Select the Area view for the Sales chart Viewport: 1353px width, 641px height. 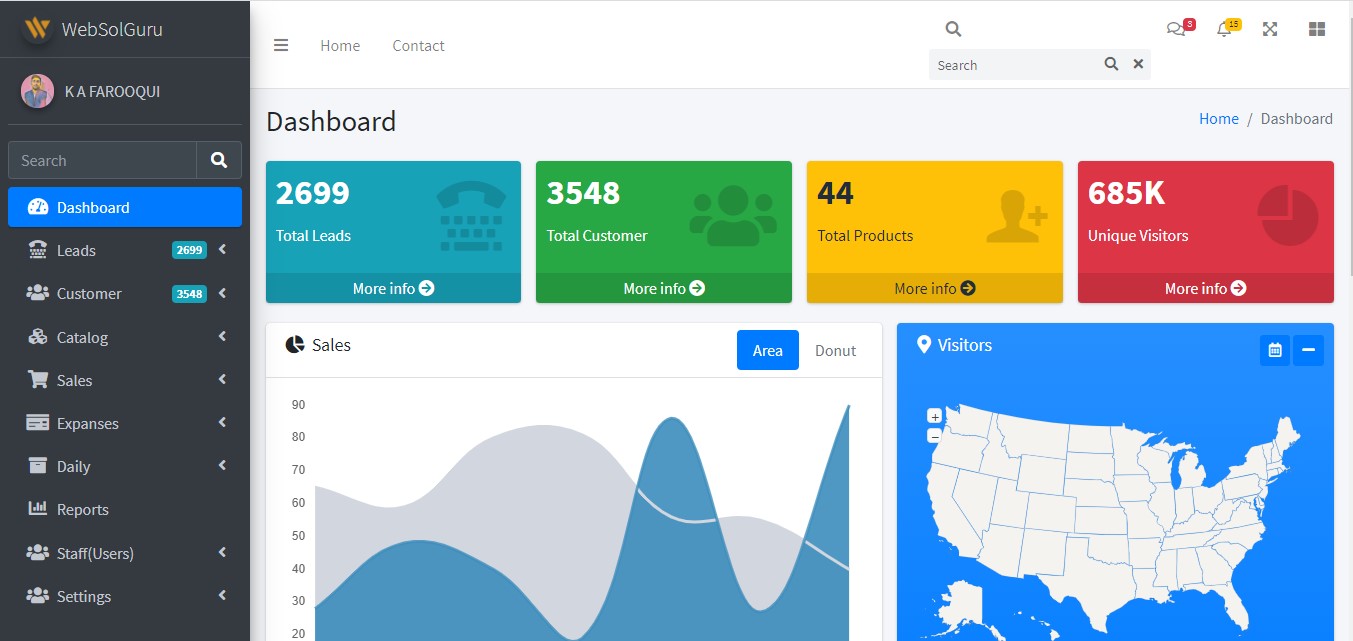pyautogui.click(x=767, y=350)
